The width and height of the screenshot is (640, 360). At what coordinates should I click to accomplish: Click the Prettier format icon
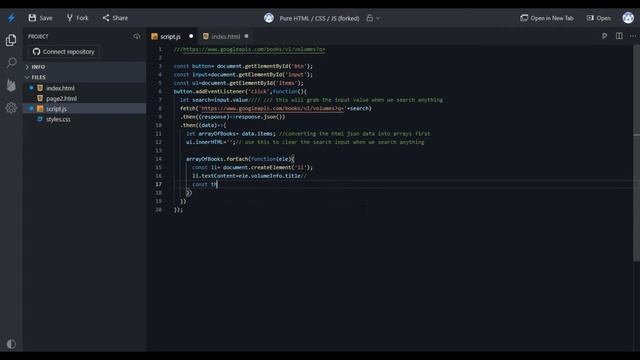point(604,36)
